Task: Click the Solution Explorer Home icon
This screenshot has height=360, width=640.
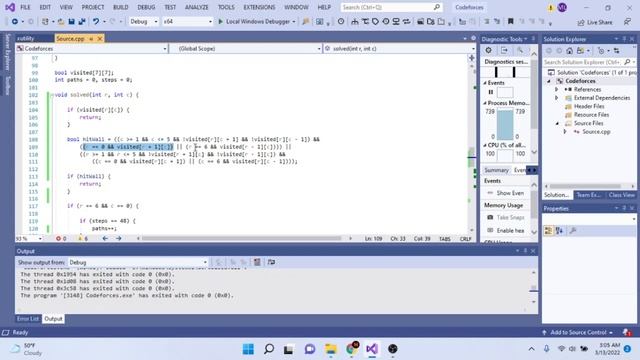Action: click(569, 51)
